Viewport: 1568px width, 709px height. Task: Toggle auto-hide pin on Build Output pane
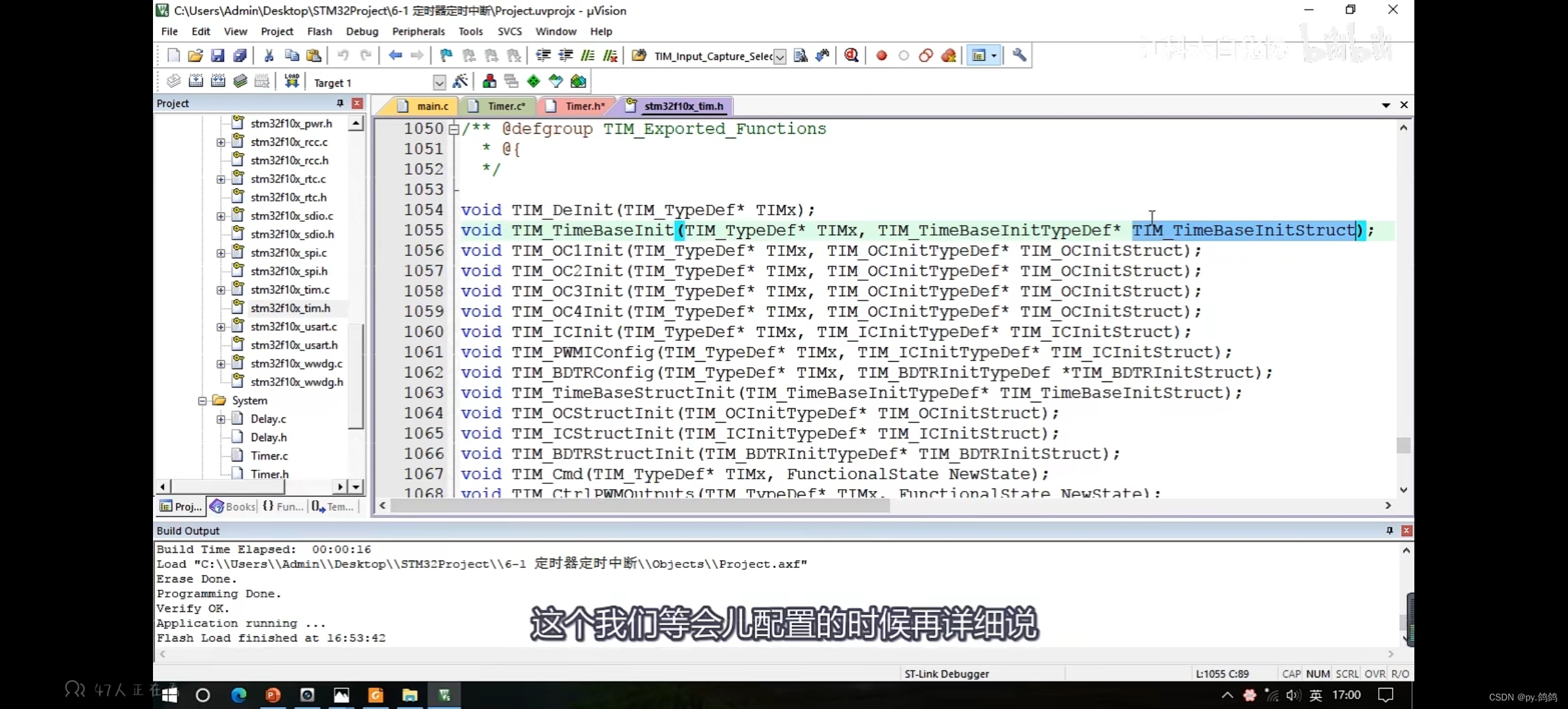(1389, 530)
